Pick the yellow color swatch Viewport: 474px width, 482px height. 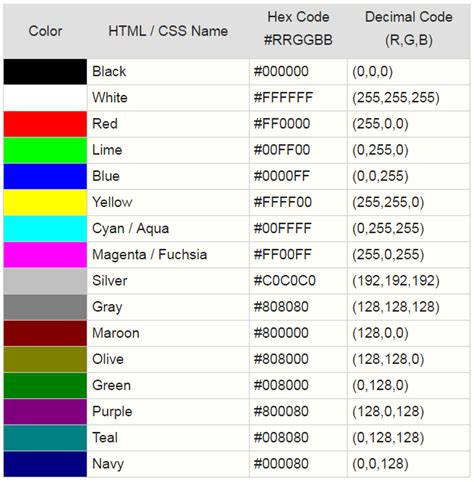45,202
